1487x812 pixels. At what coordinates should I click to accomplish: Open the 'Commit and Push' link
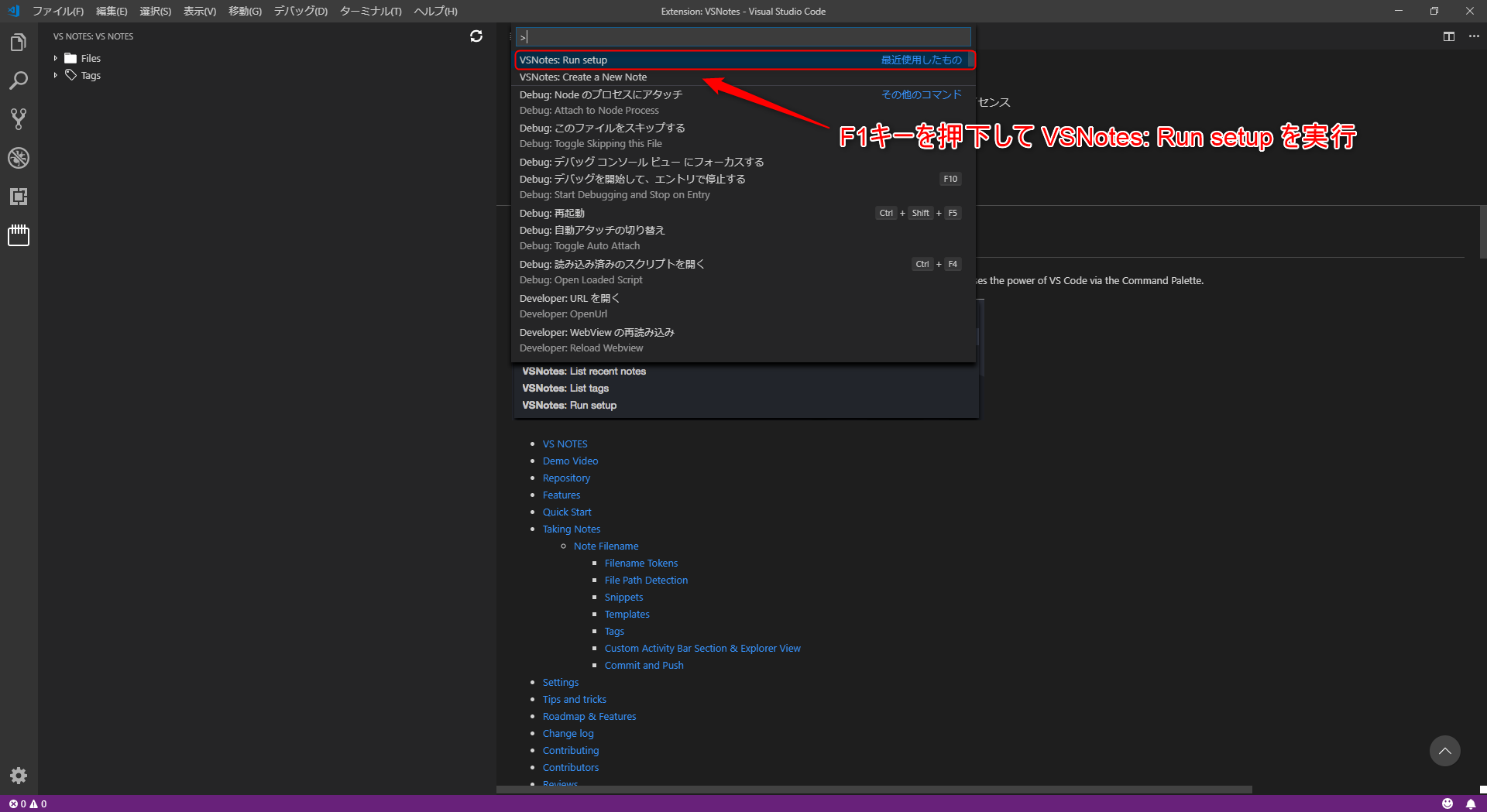coord(644,665)
